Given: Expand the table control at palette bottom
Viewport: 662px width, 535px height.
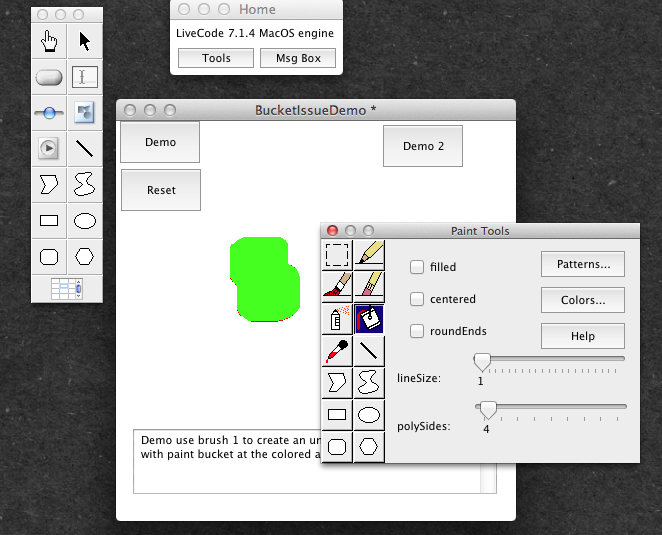Looking at the screenshot, I should [x=67, y=289].
